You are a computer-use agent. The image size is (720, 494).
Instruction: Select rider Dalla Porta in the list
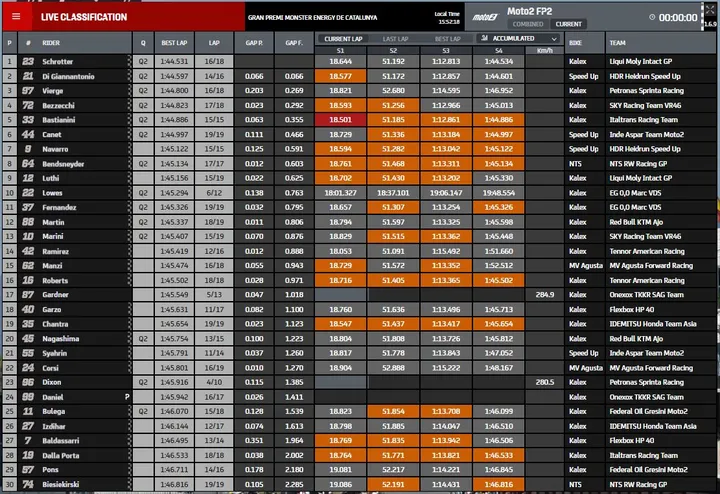pyautogui.click(x=61, y=455)
